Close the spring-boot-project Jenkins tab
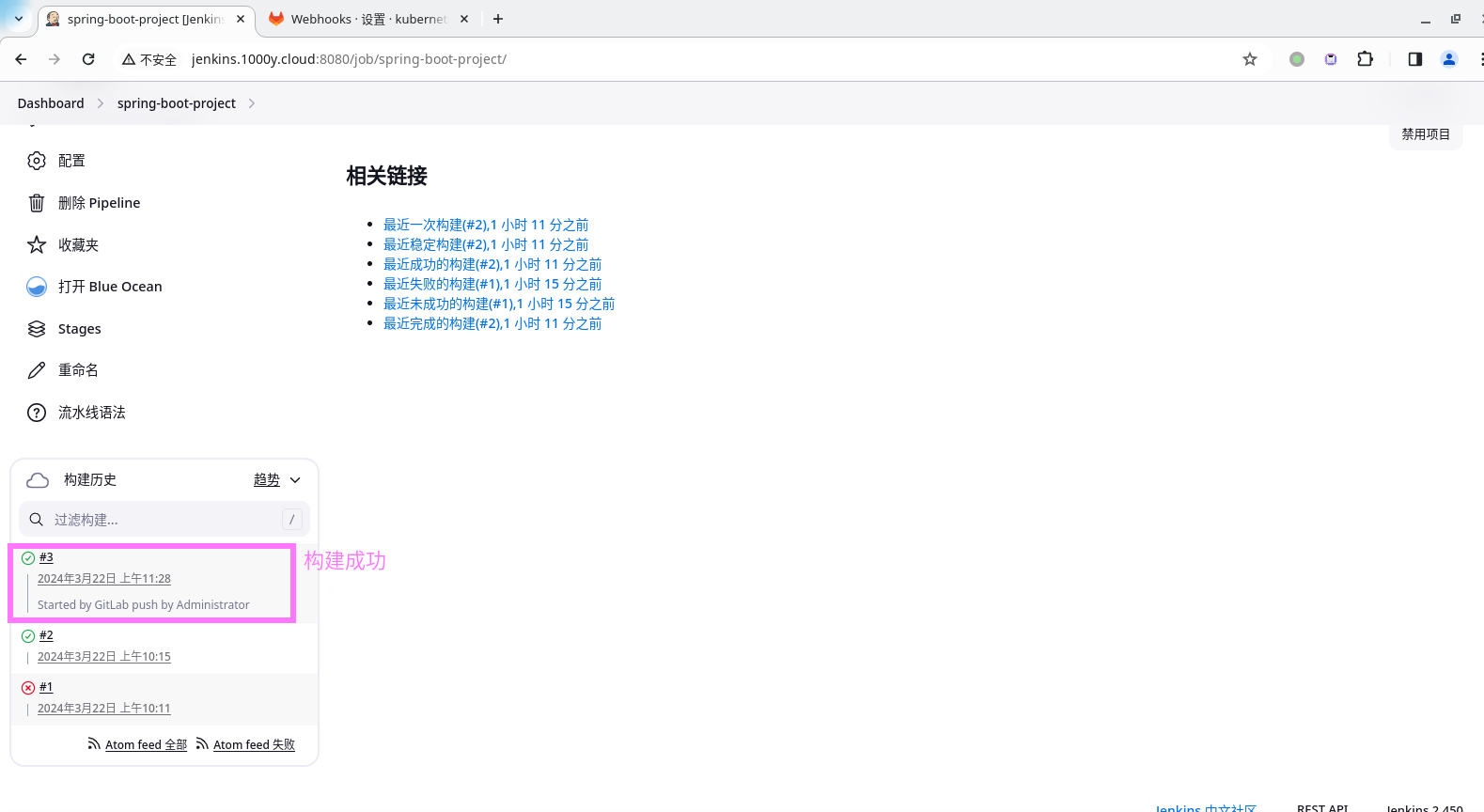1484x812 pixels. pyautogui.click(x=241, y=19)
